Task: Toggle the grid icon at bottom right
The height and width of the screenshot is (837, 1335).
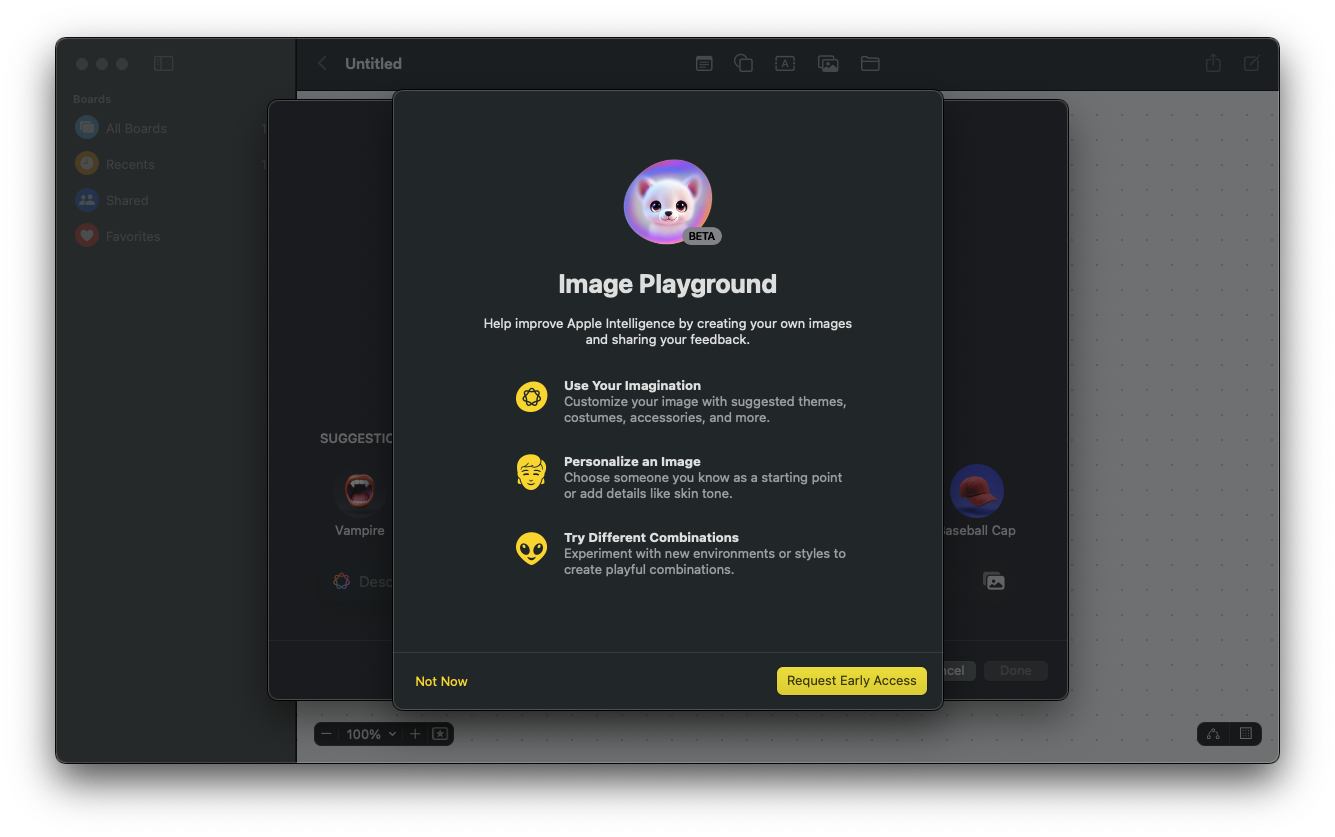Action: 1246,734
